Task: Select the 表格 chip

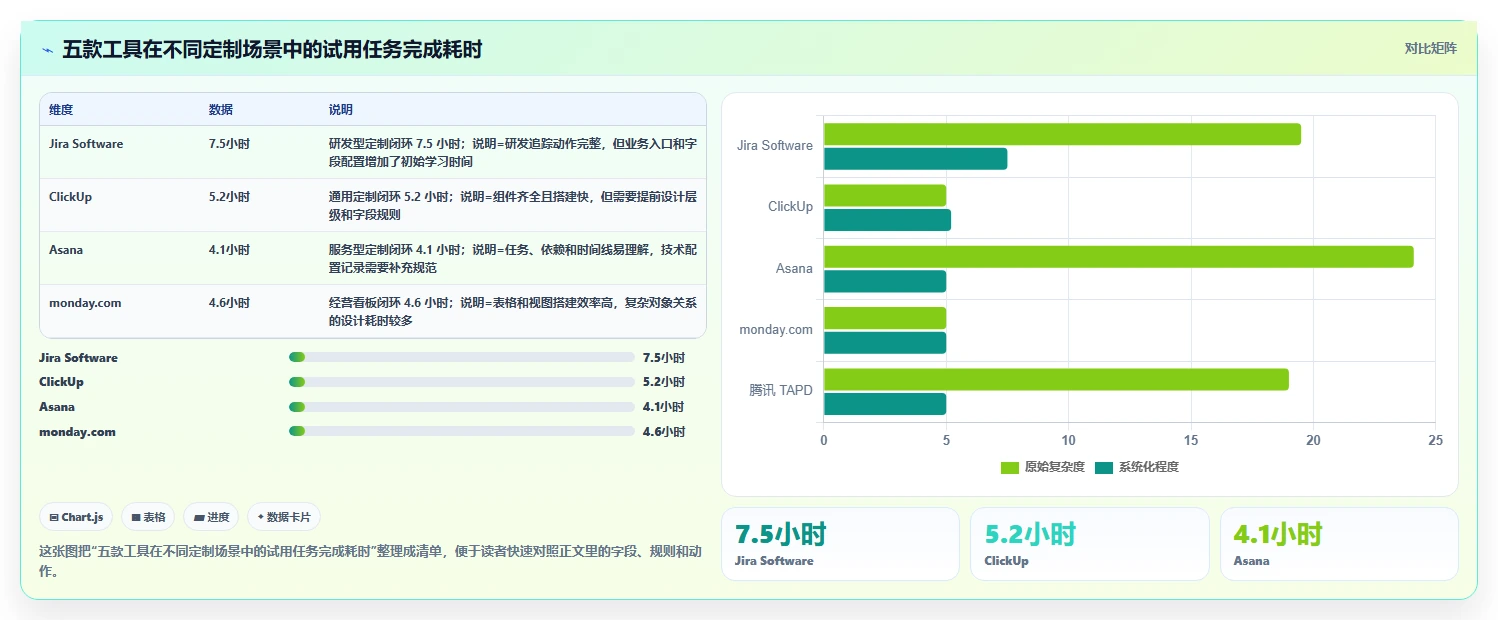Action: (148, 517)
